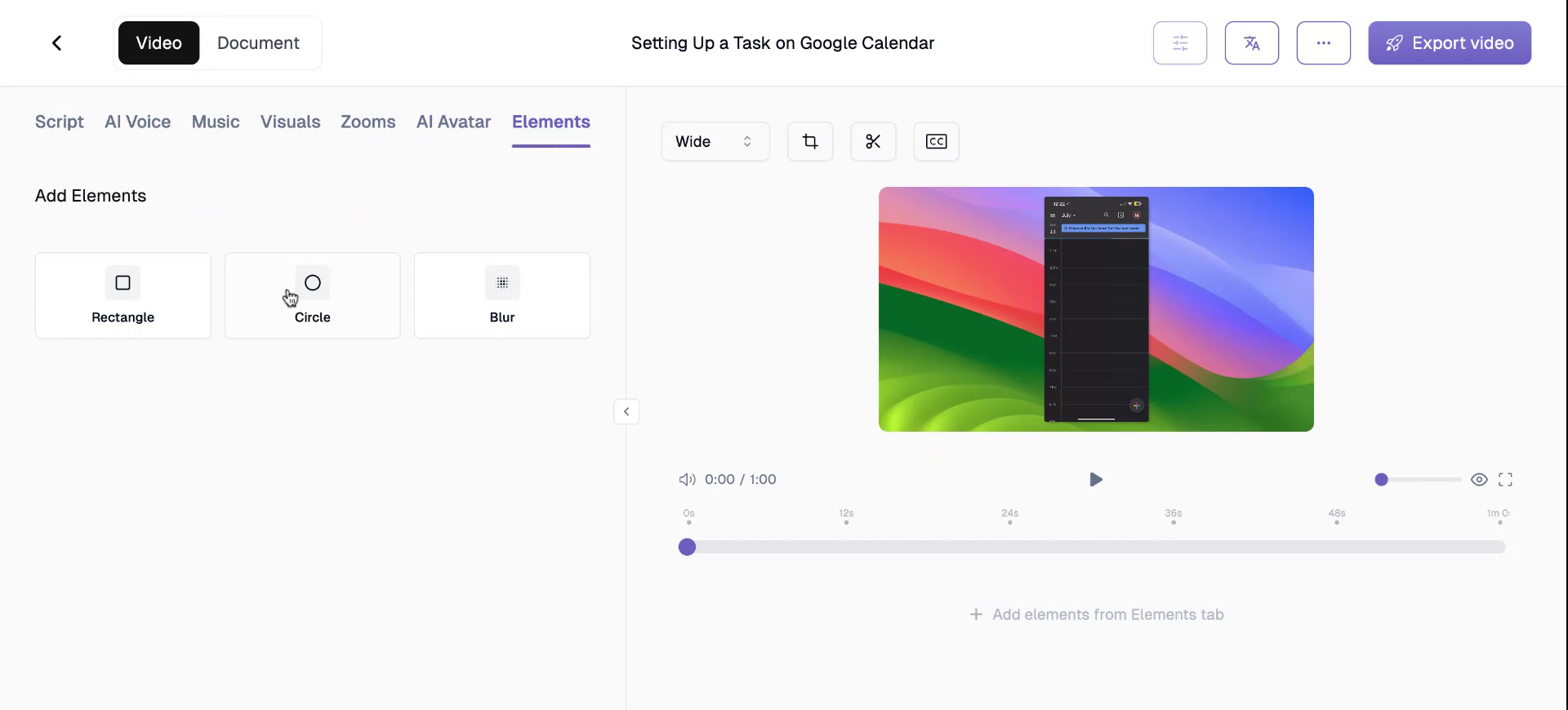Play the video preview
This screenshot has width=1568, height=710.
1096,479
